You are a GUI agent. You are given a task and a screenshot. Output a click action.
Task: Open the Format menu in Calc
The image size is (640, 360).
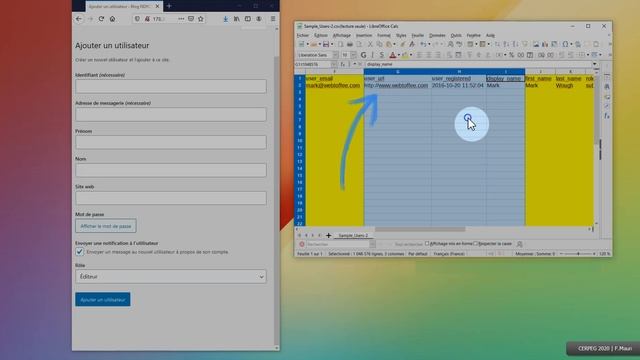(x=384, y=36)
